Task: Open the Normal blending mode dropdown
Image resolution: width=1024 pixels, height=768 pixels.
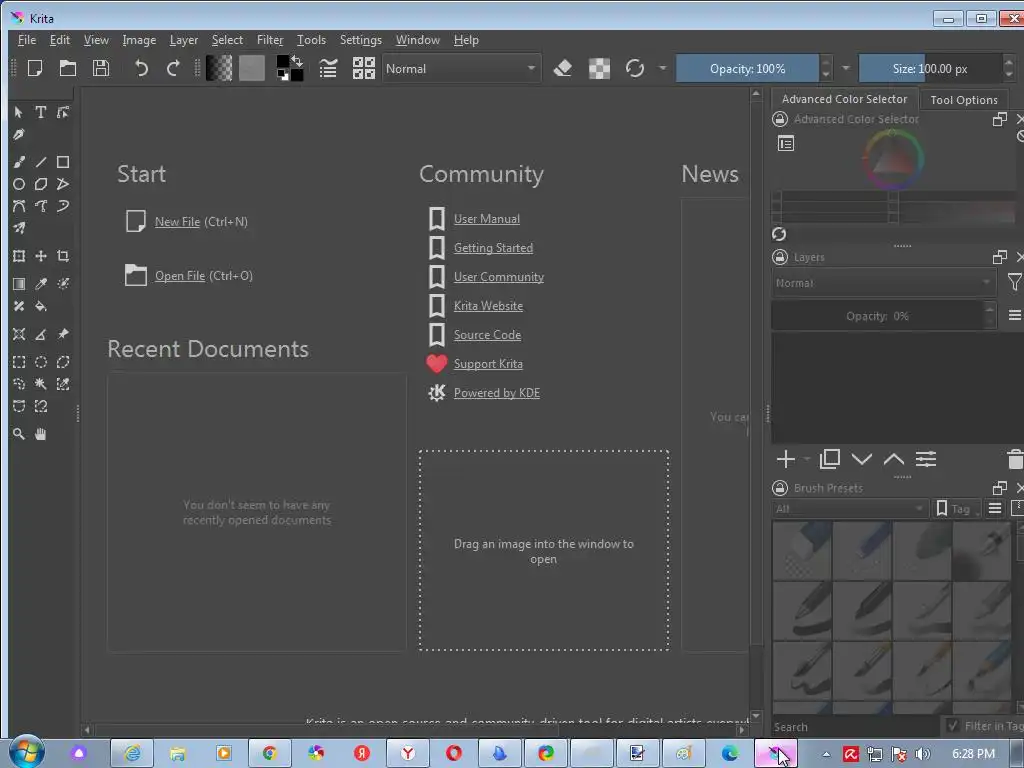Action: pos(461,68)
